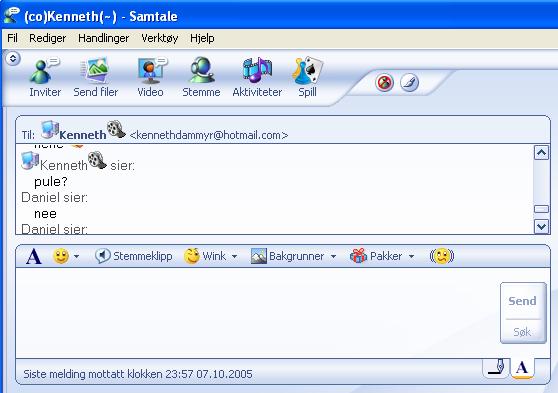Screen dimensions: 558x393
Task: Open the Fil menu
Action: click(x=12, y=38)
